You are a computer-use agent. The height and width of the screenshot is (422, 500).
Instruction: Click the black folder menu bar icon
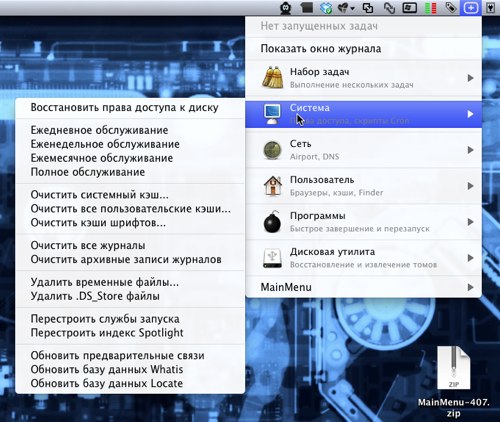(306, 7)
